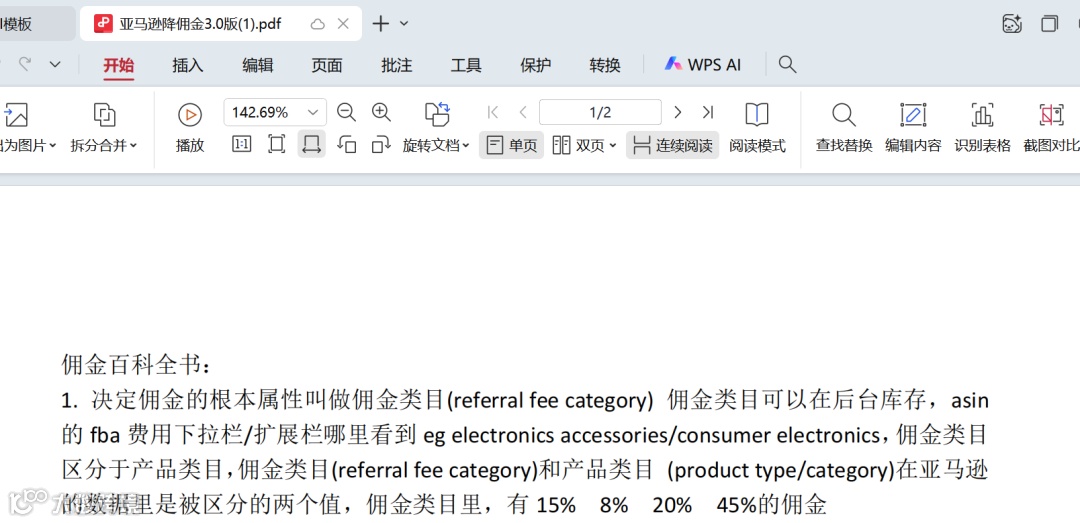The height and width of the screenshot is (523, 1080).
Task: Expand the Rotate Document dropdown arrow
Action: (466, 145)
